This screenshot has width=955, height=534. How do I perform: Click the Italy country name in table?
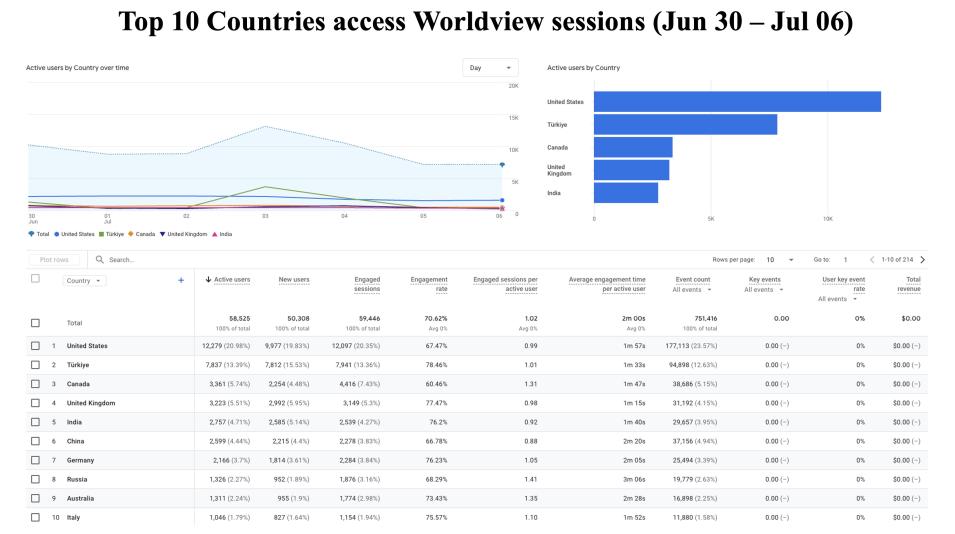click(73, 518)
